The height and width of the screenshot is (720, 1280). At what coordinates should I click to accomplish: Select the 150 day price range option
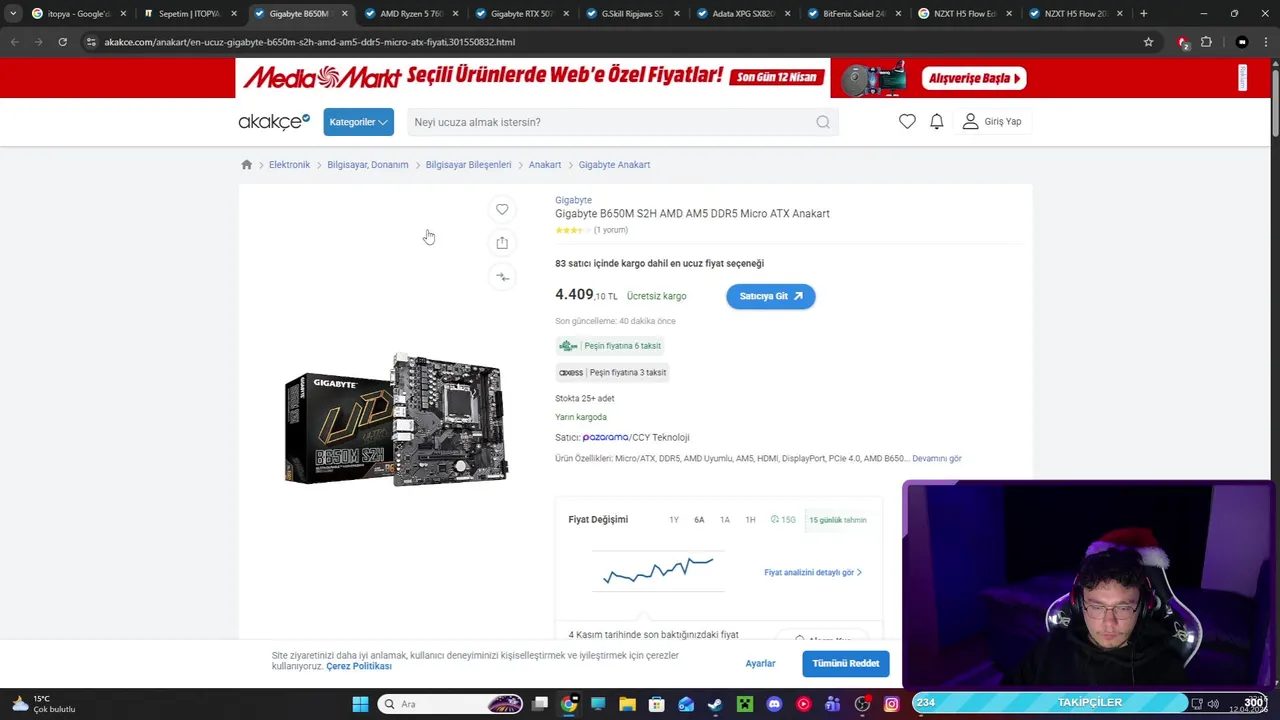[783, 520]
